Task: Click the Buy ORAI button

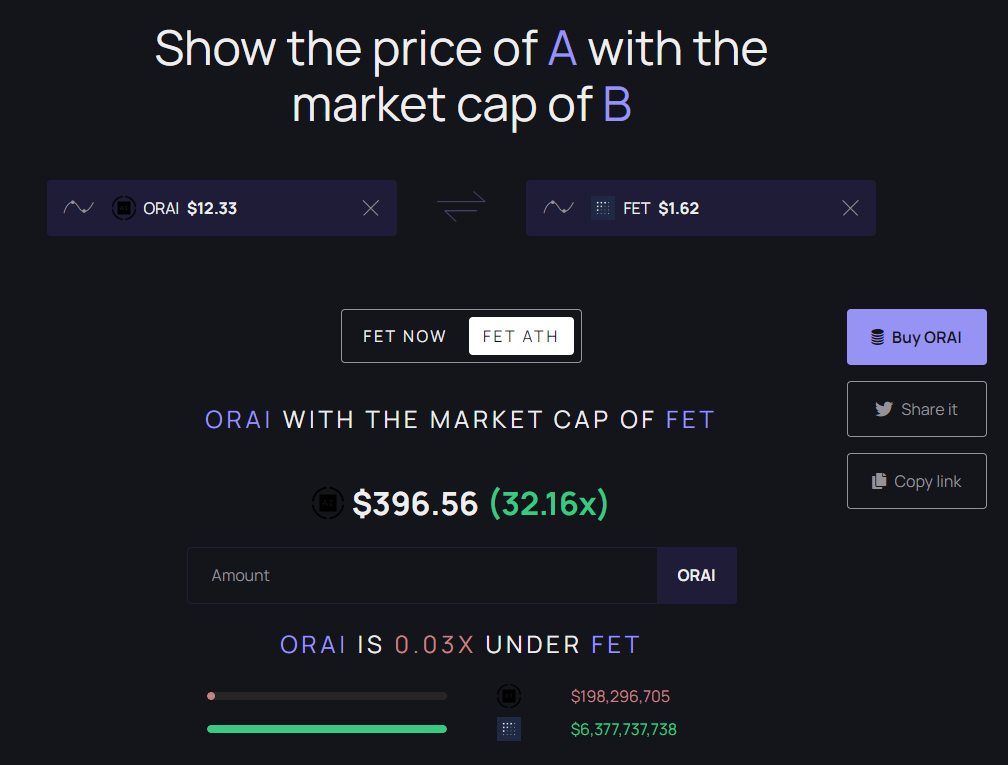Action: click(x=917, y=337)
